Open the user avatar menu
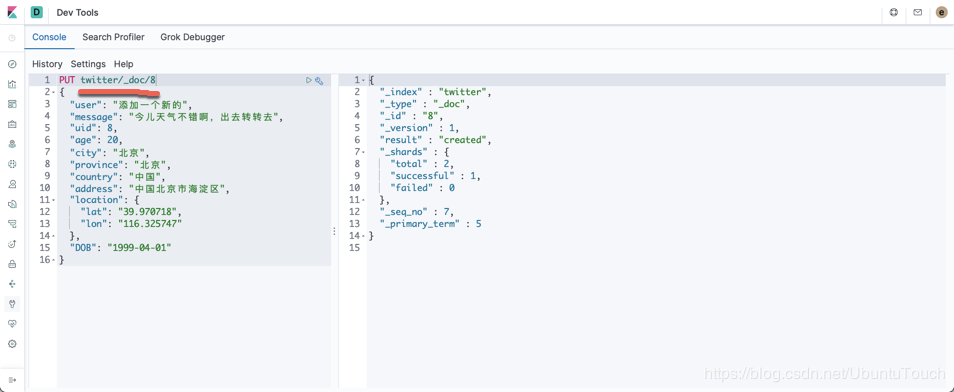Image resolution: width=954 pixels, height=392 pixels. [x=941, y=12]
